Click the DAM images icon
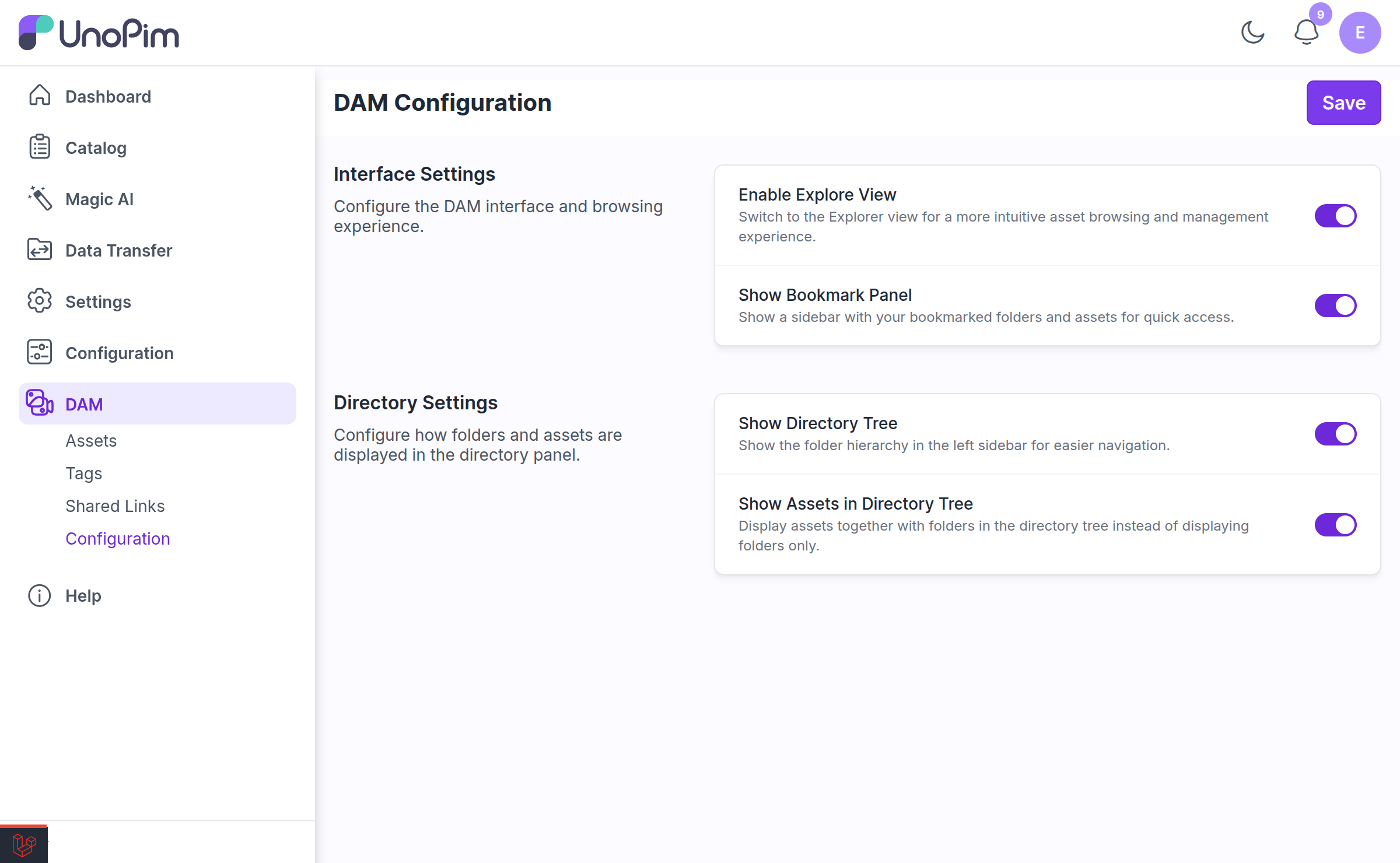Screen dimensions: 1400x863 (40, 403)
